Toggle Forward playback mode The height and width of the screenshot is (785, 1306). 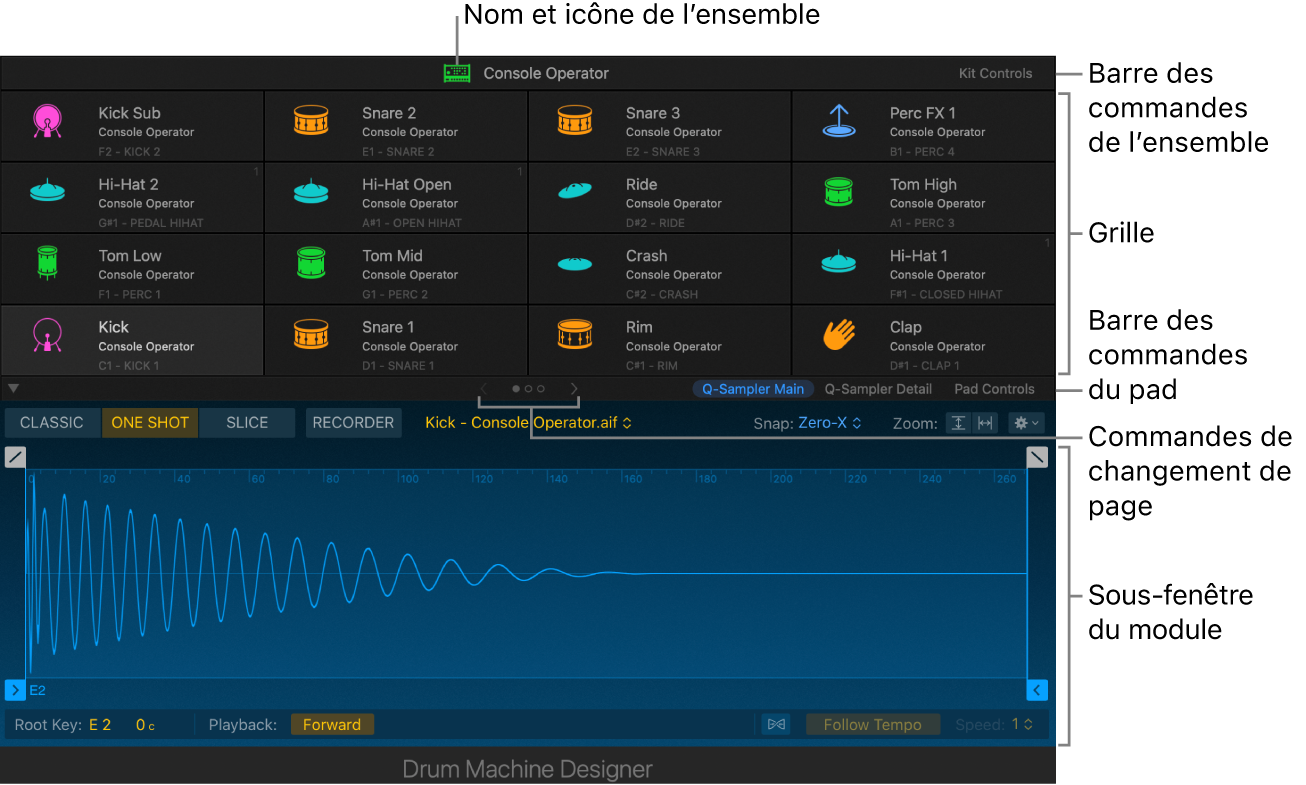[x=332, y=724]
